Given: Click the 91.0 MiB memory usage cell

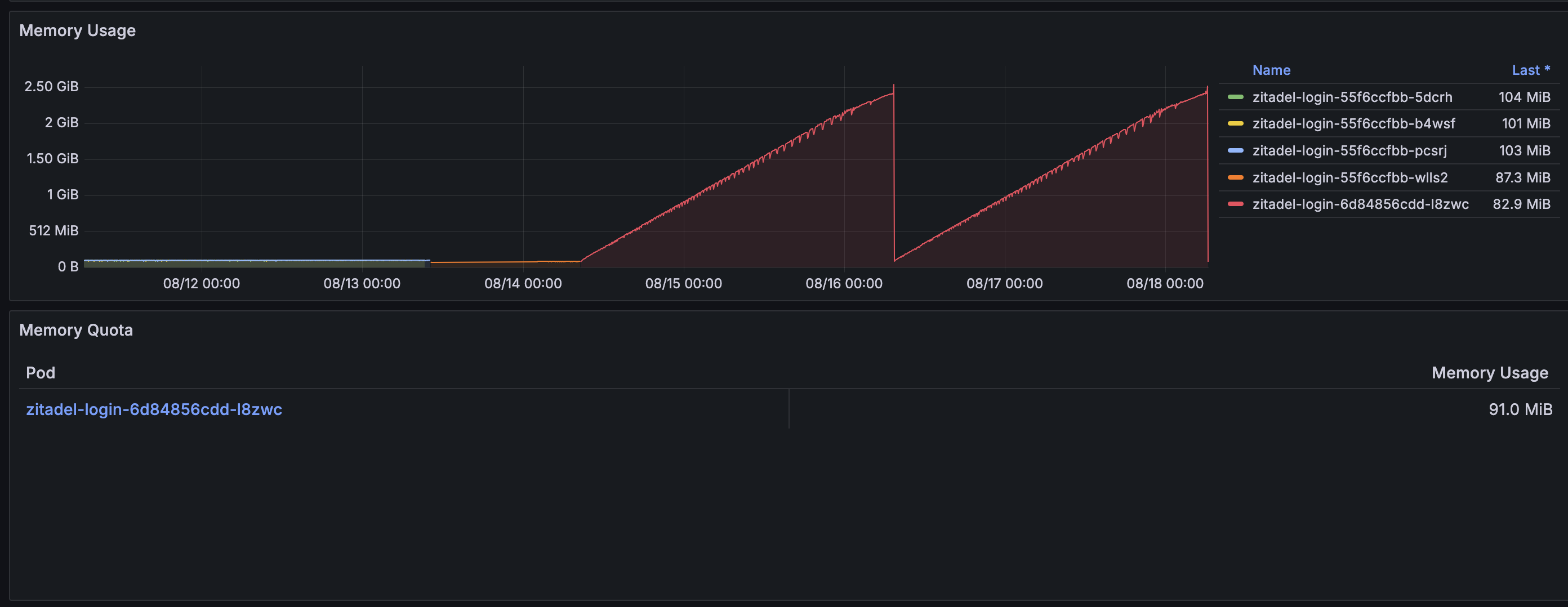Looking at the screenshot, I should pos(1520,409).
